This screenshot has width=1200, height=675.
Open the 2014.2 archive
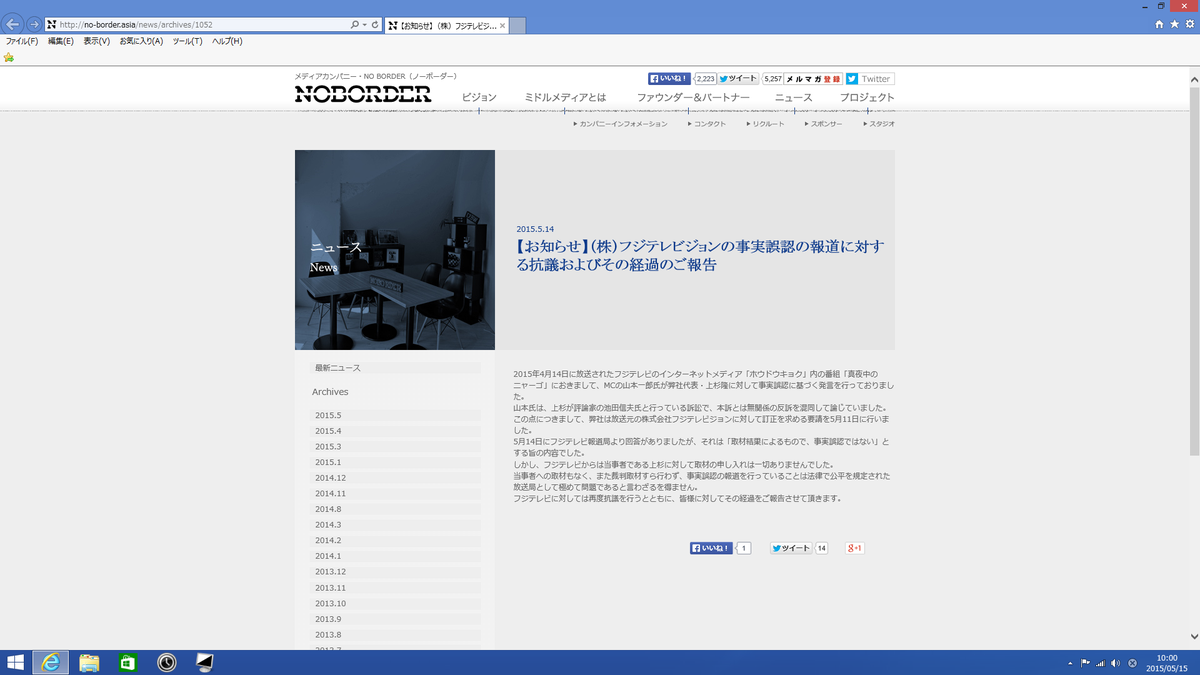[x=395, y=540]
